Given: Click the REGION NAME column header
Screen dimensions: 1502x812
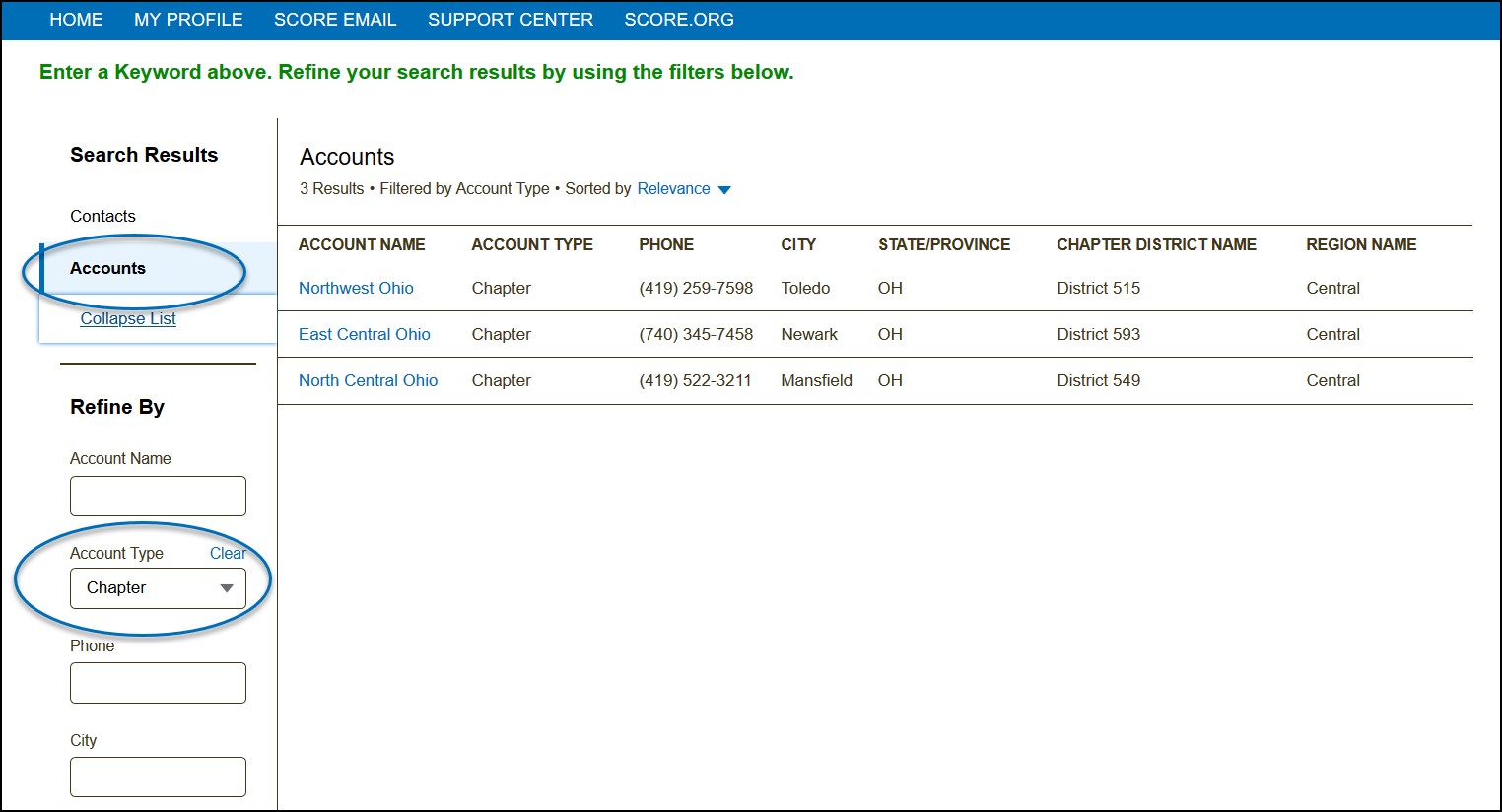Looking at the screenshot, I should tap(1361, 244).
